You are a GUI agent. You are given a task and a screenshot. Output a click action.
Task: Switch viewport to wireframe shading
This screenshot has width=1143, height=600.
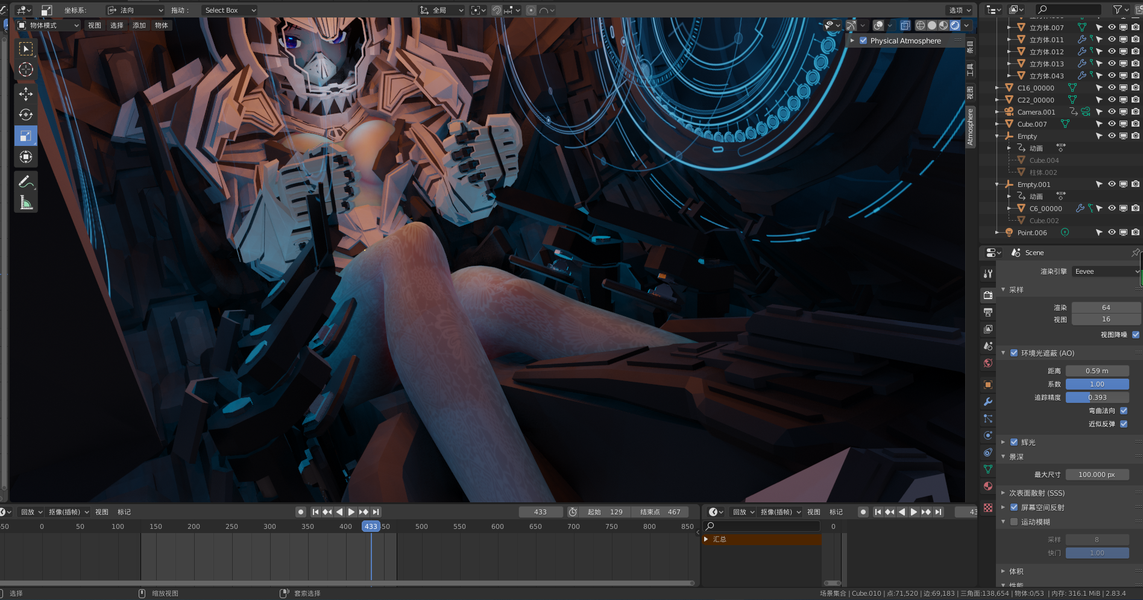[920, 26]
